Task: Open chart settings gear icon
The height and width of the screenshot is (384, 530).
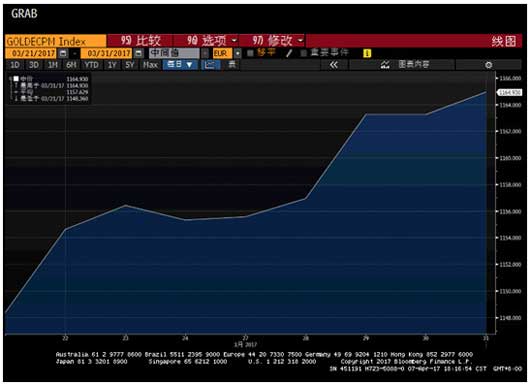Action: click(x=488, y=65)
